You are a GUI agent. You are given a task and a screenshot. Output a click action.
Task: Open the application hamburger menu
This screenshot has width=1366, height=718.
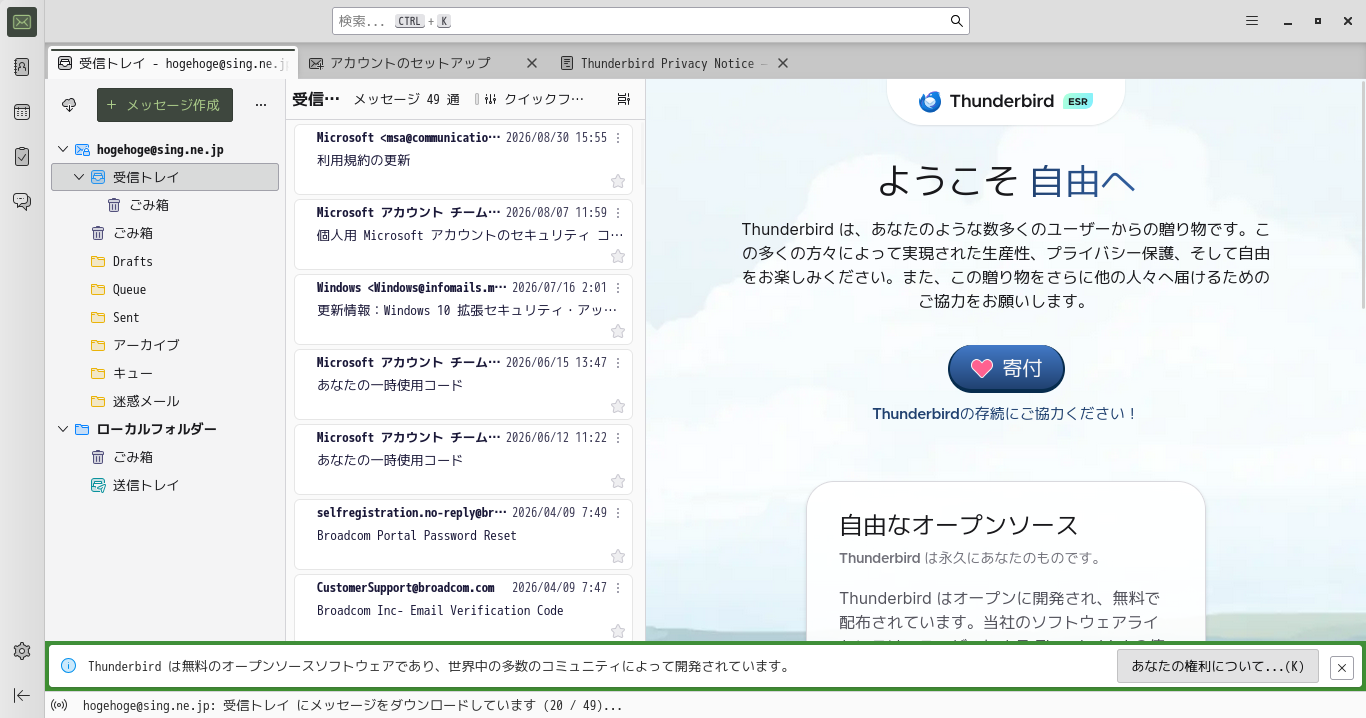pos(1252,21)
